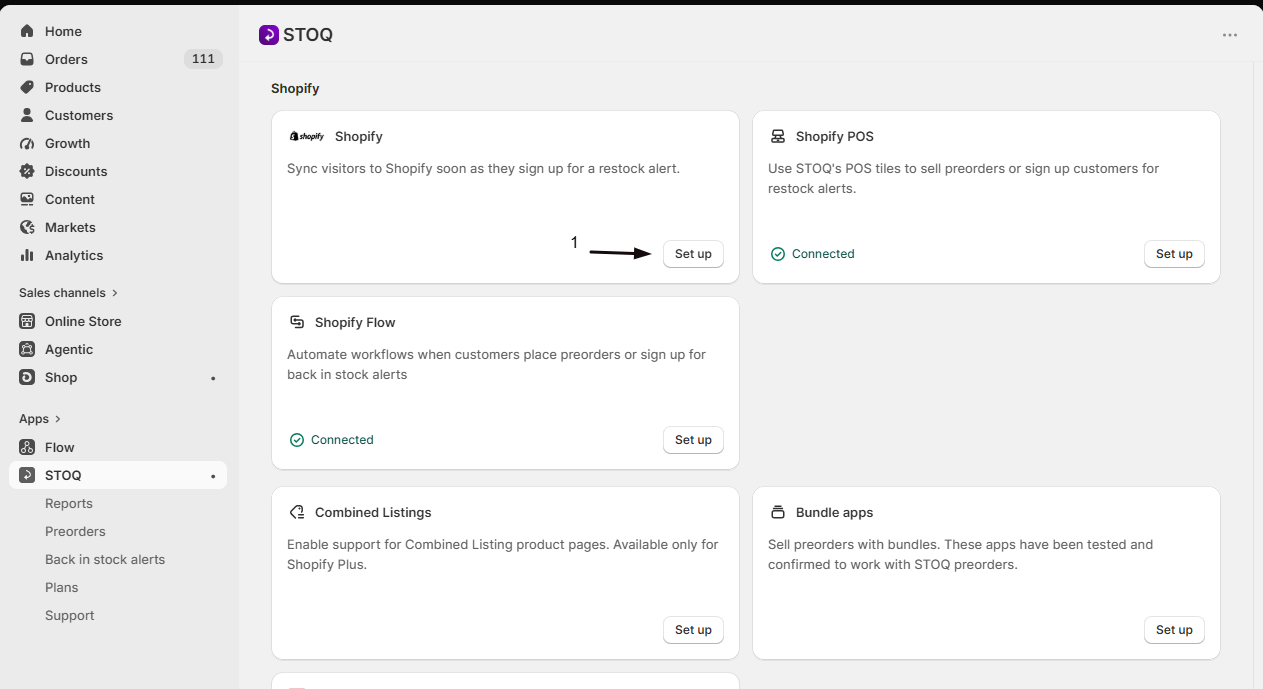Click the STOQ app icon in sidebar
The image size is (1263, 689).
27,475
